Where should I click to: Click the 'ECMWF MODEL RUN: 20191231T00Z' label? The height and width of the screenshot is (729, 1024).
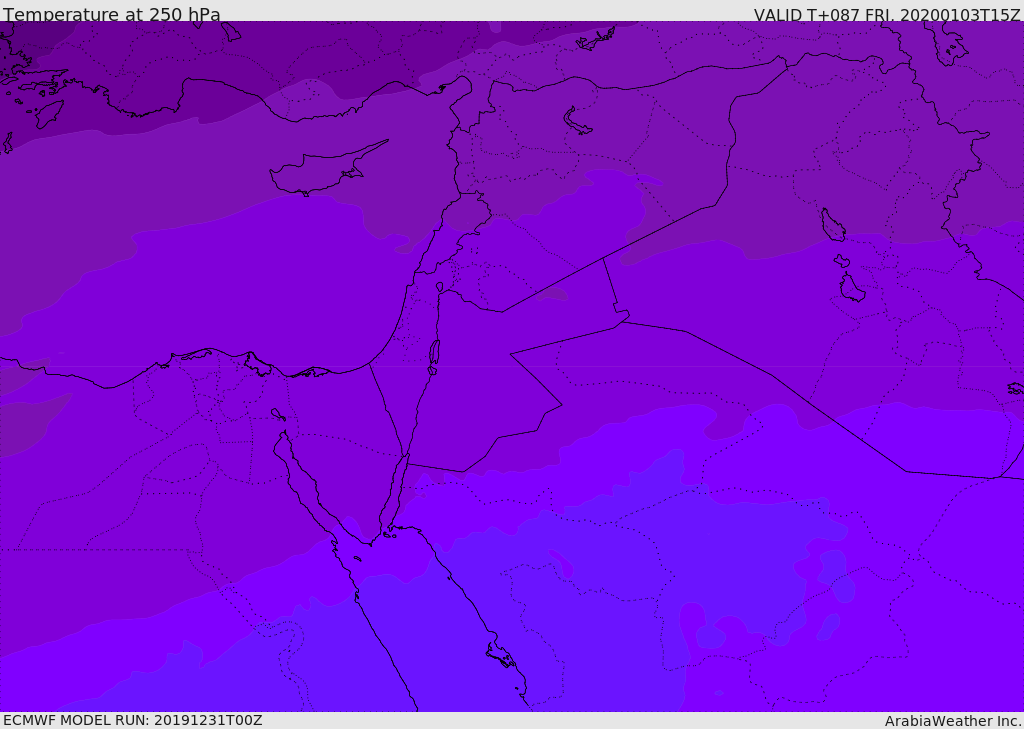[133, 720]
